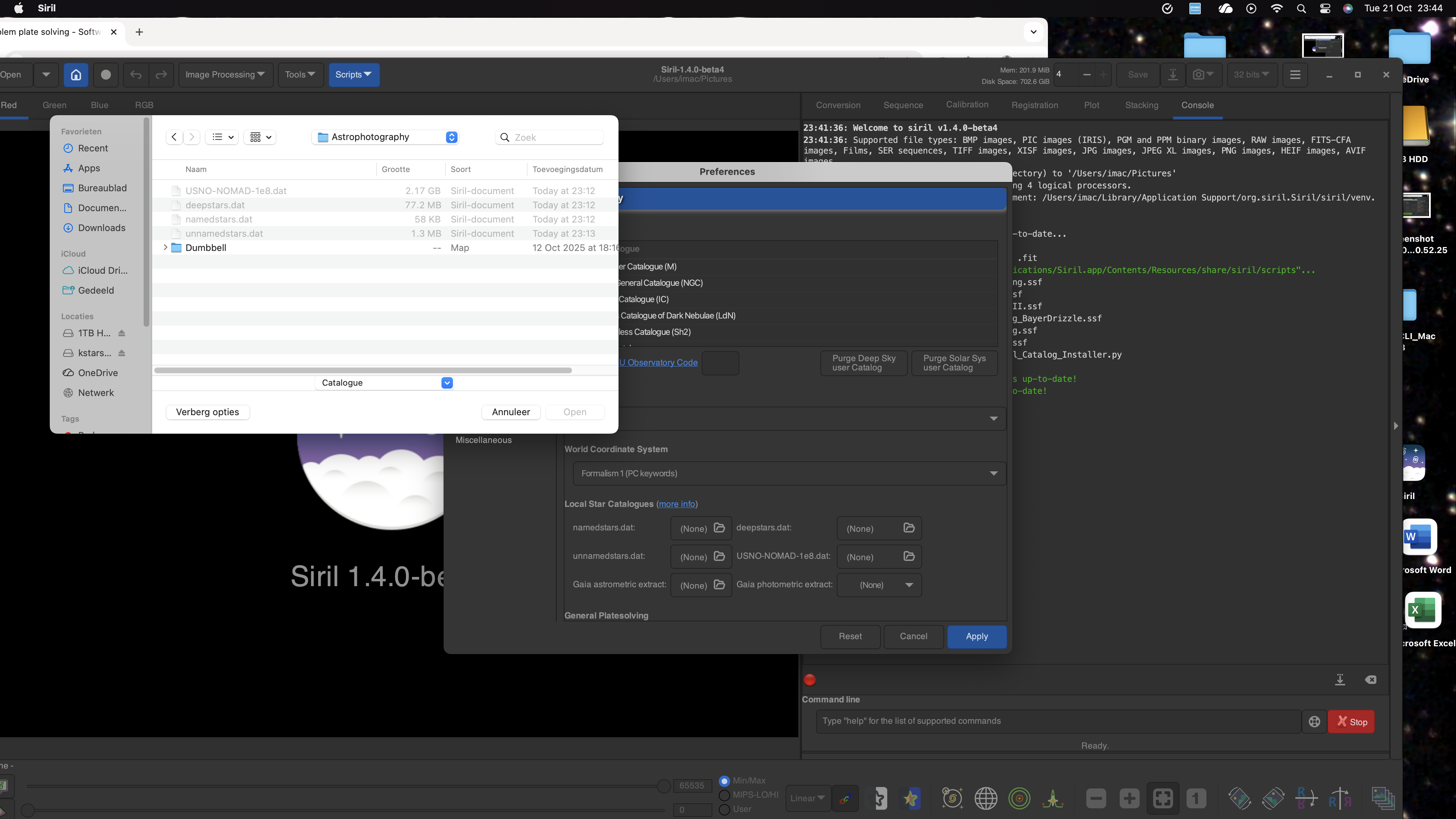Click the green concentric circles photometry icon
The height and width of the screenshot is (819, 1456).
[x=1019, y=798]
